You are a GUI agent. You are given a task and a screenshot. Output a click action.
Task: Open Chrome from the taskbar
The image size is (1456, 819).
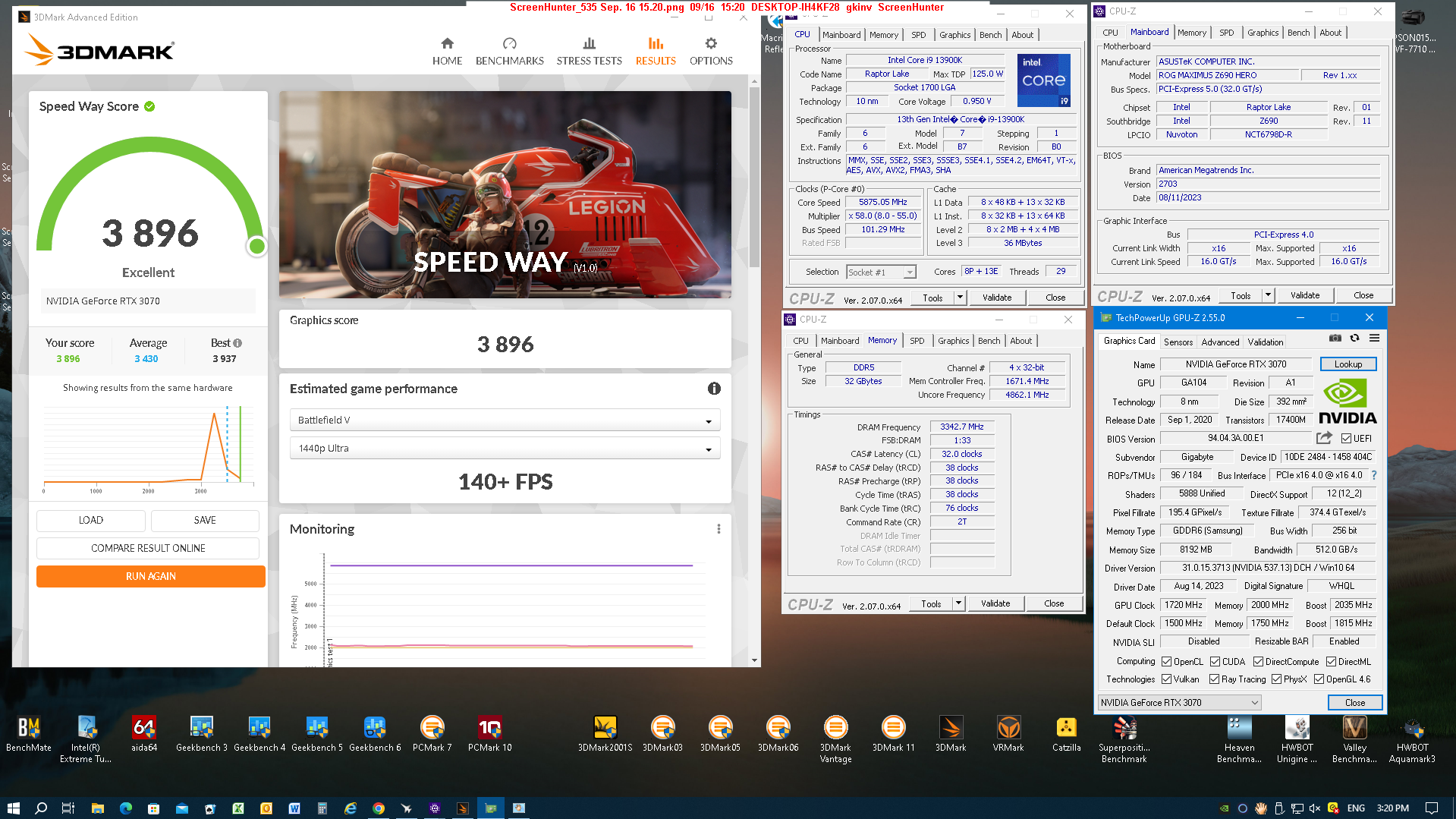coord(378,808)
